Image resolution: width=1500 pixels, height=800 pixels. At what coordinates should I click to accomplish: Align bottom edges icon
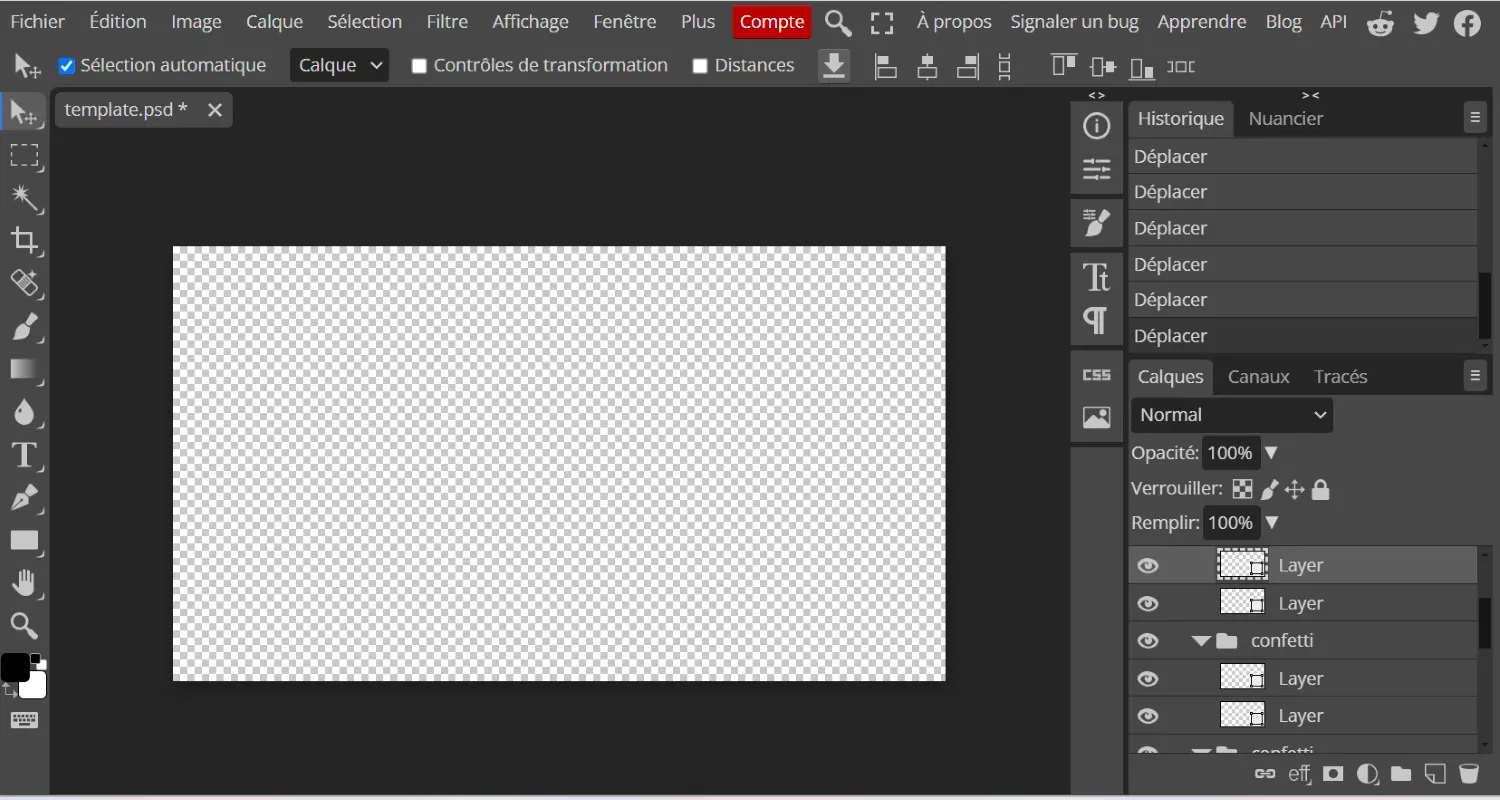(x=1141, y=67)
